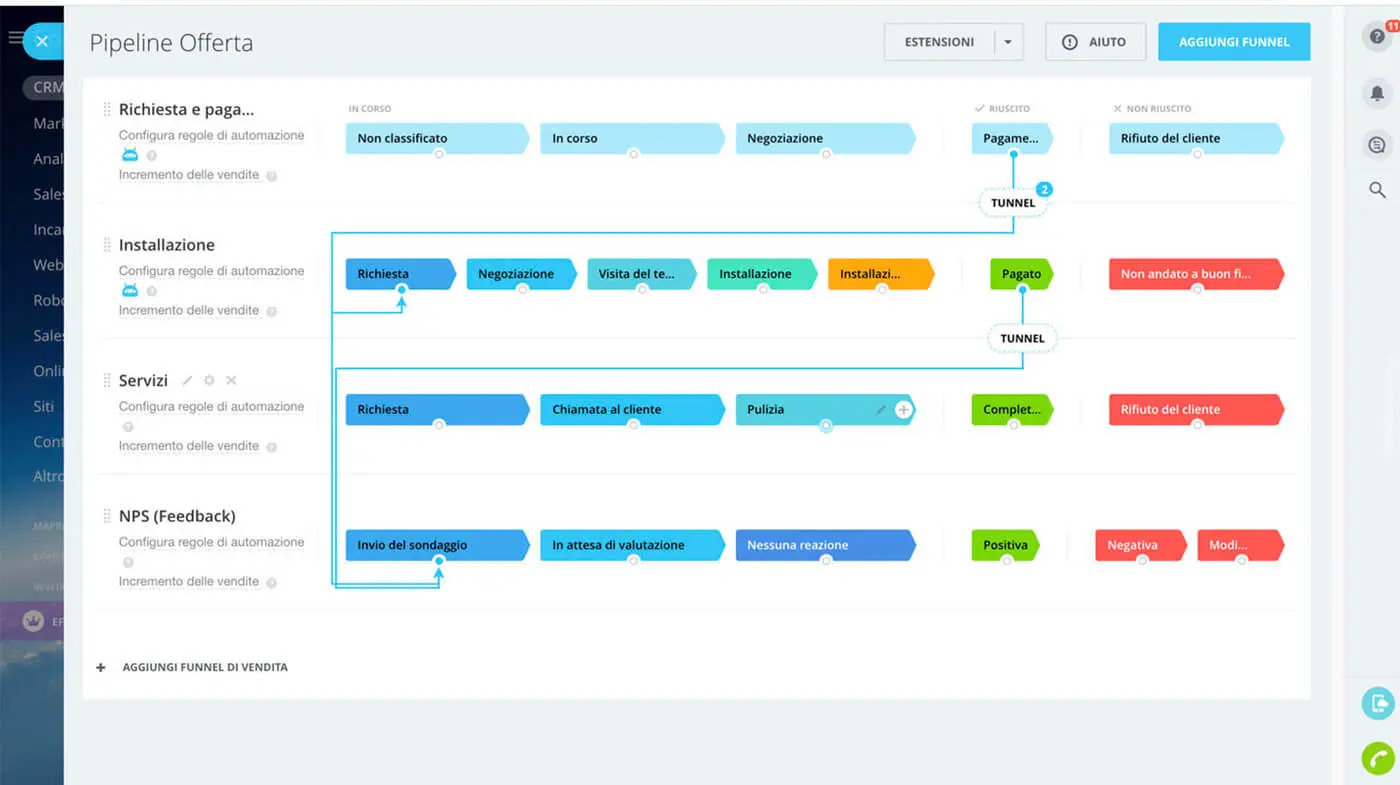Click the AGGIUNGI FUNNEL DI VENDITA link
The width and height of the screenshot is (1400, 785).
(x=205, y=667)
